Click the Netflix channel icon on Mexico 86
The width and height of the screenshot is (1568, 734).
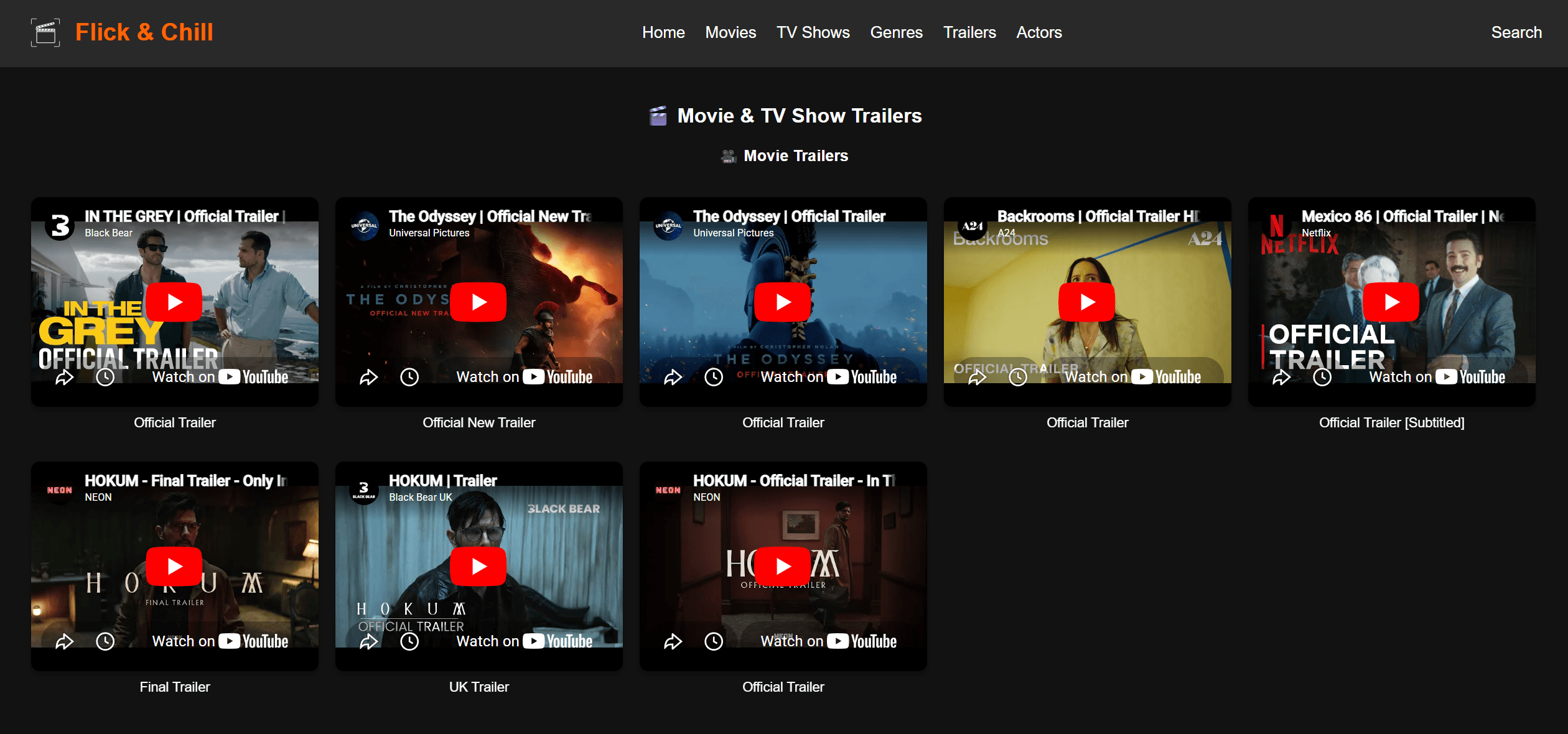coord(1277,225)
